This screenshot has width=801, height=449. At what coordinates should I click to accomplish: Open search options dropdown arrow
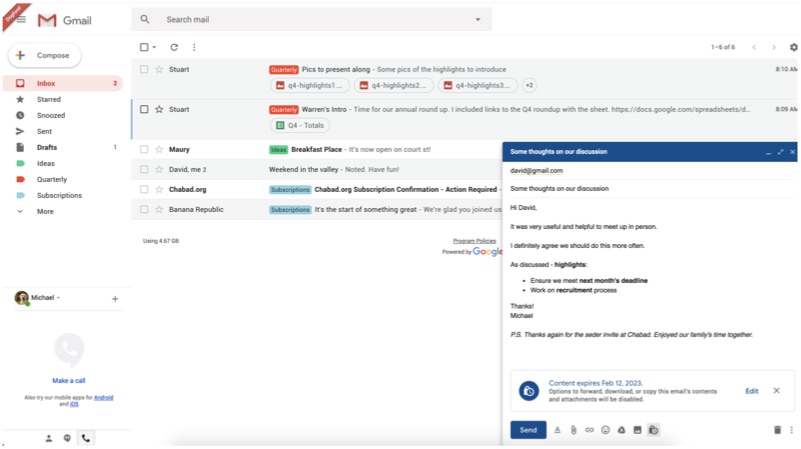[x=478, y=20]
